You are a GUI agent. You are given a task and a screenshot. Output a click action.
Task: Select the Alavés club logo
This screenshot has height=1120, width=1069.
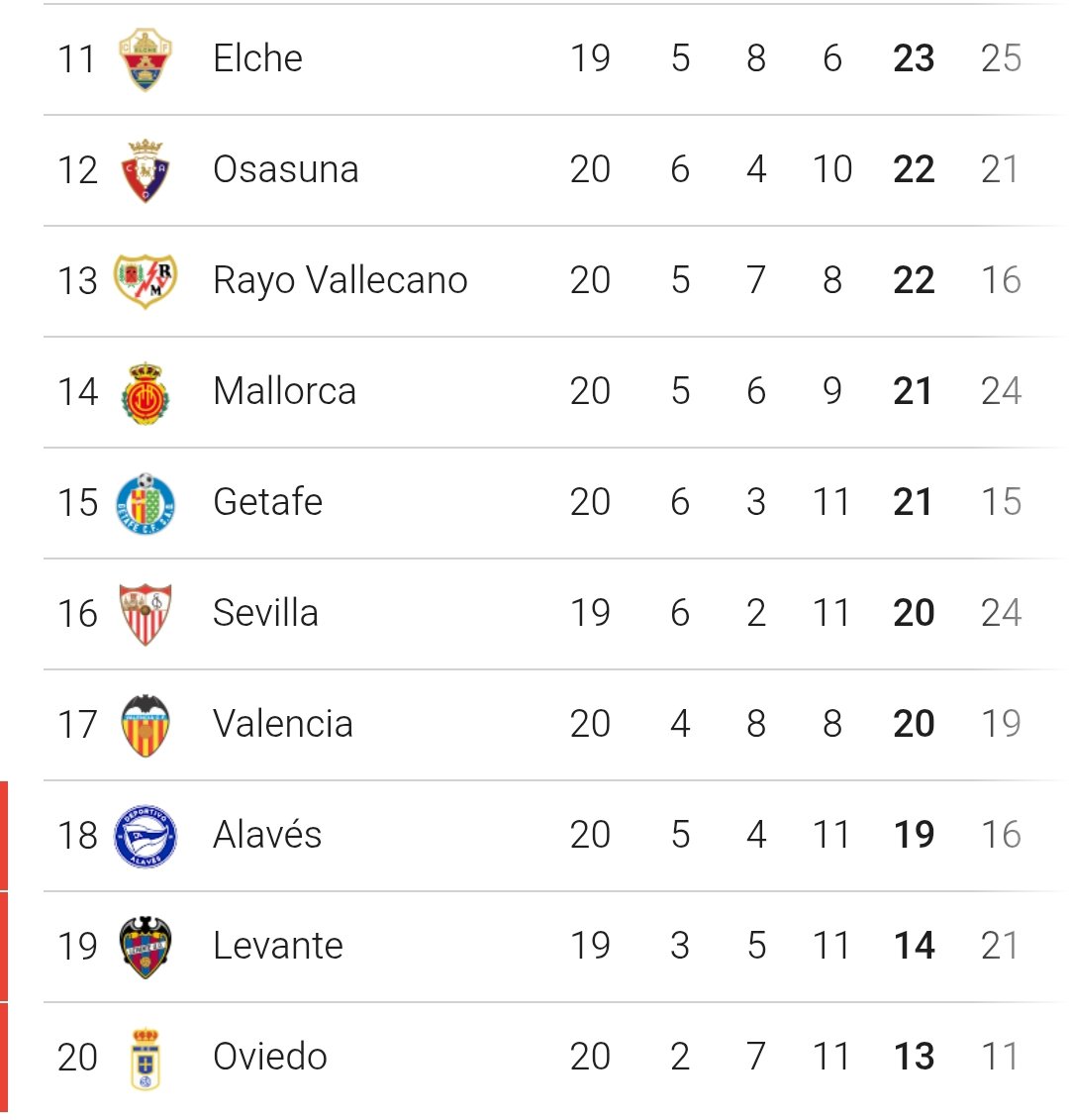[x=146, y=836]
